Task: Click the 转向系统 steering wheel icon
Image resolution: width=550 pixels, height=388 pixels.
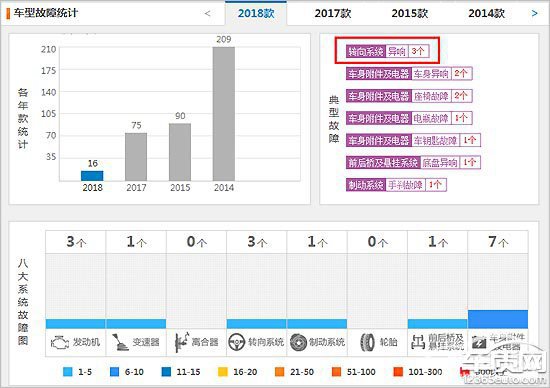Action: tap(236, 342)
